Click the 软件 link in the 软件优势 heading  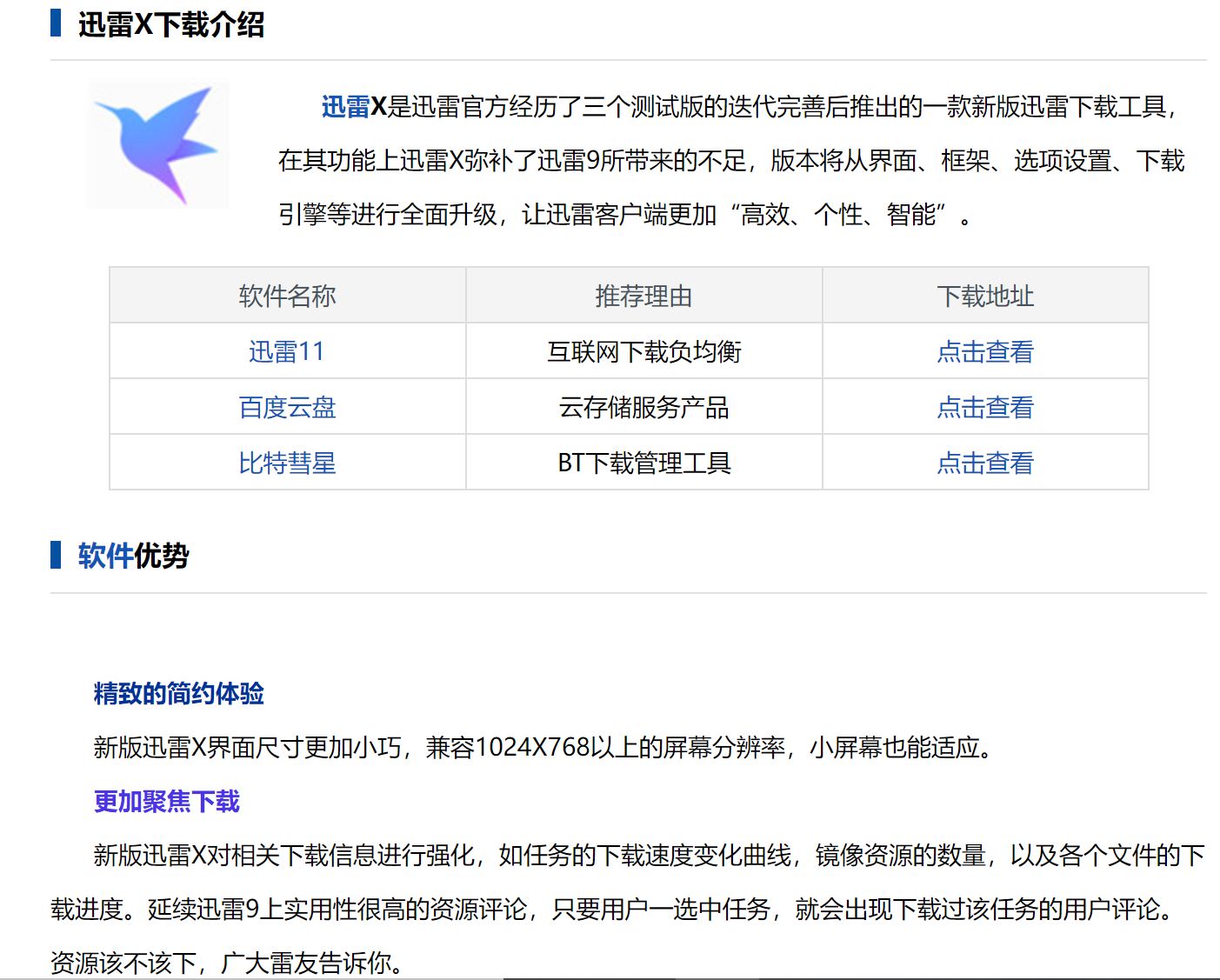(105, 555)
